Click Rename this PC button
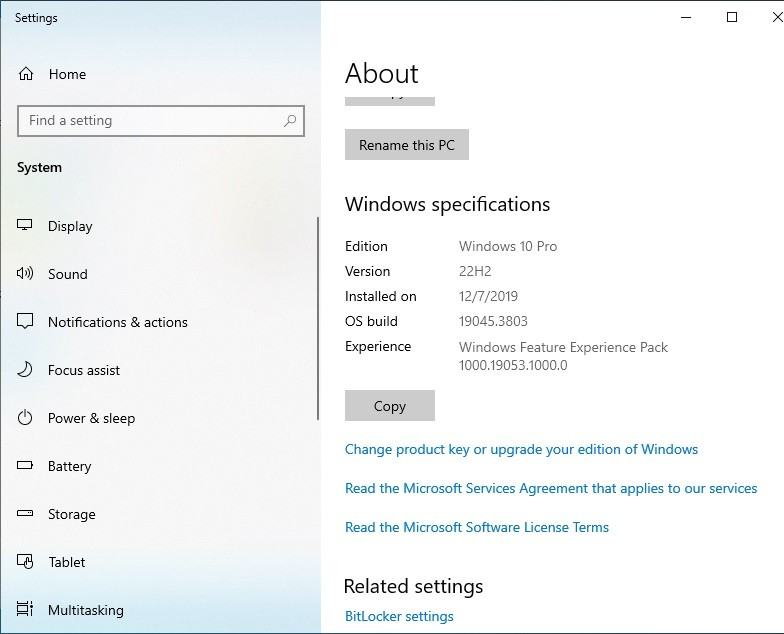 pyautogui.click(x=406, y=144)
